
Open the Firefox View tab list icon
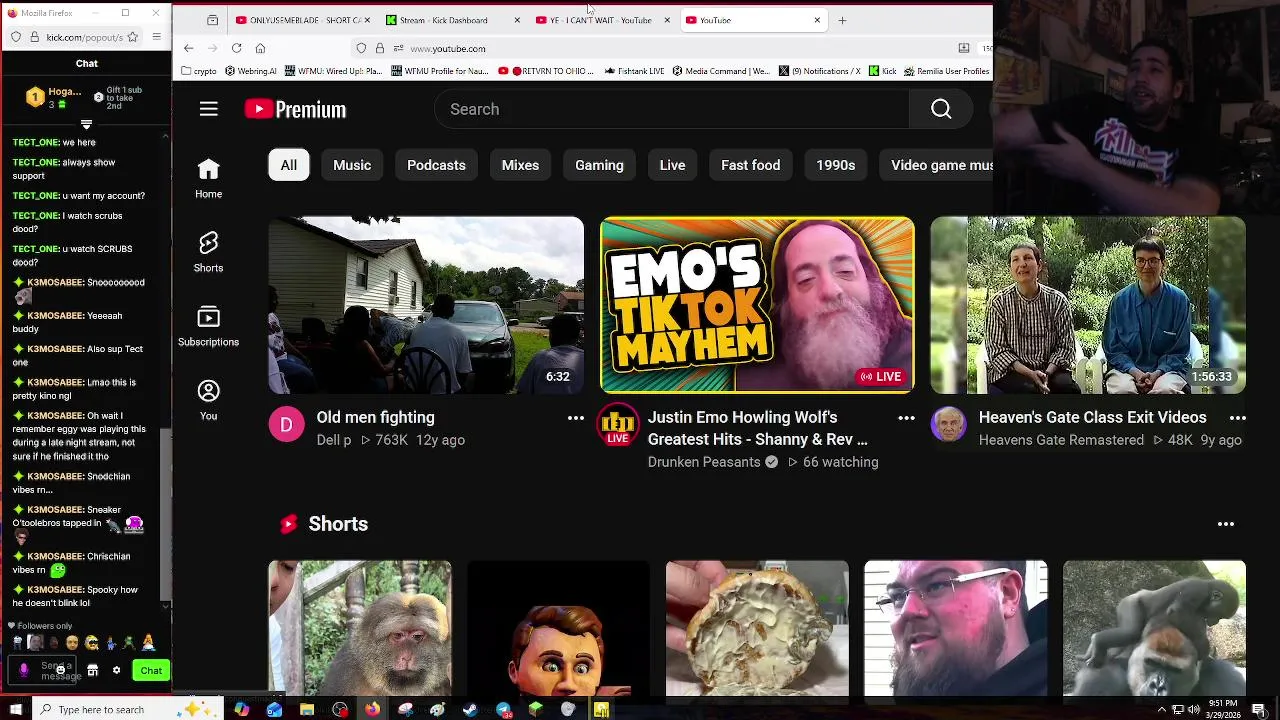tap(212, 20)
